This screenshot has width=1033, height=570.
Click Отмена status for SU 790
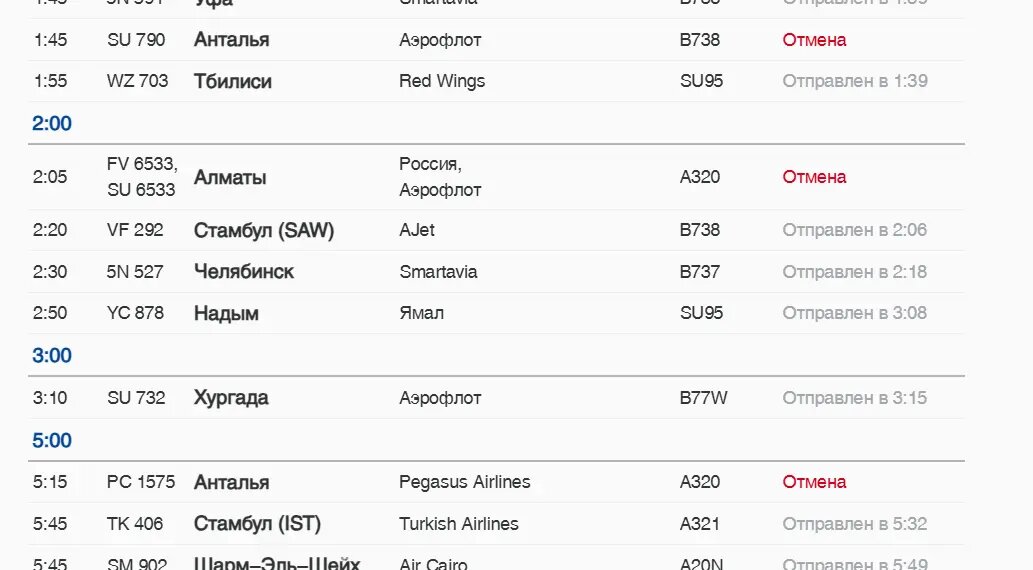pyautogui.click(x=814, y=40)
